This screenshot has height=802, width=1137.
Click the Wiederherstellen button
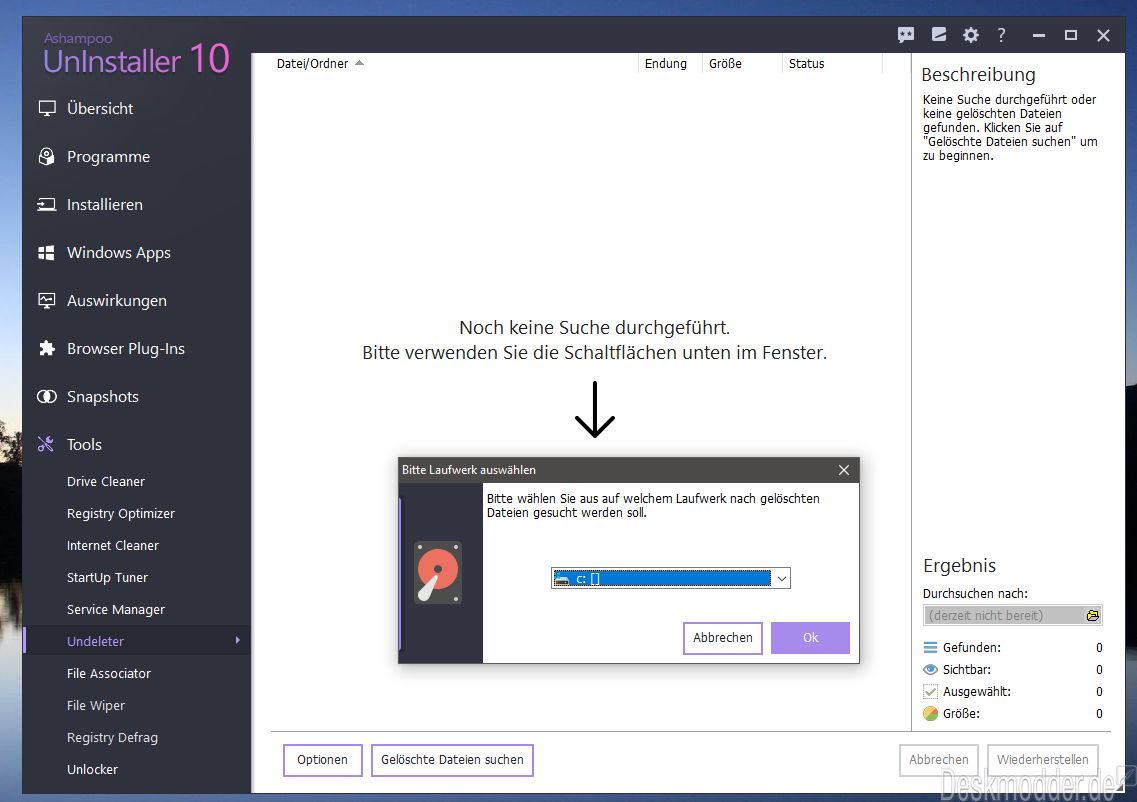tap(1043, 760)
